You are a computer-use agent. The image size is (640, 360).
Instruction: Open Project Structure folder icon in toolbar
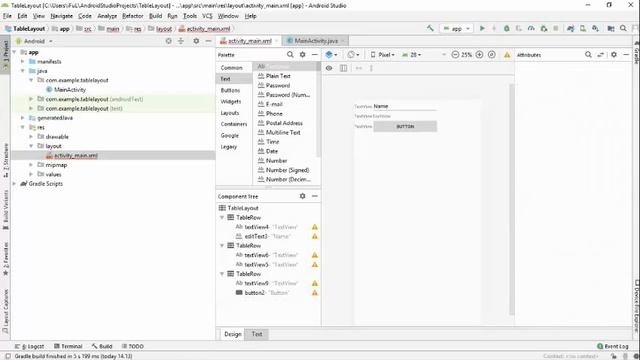(611, 29)
